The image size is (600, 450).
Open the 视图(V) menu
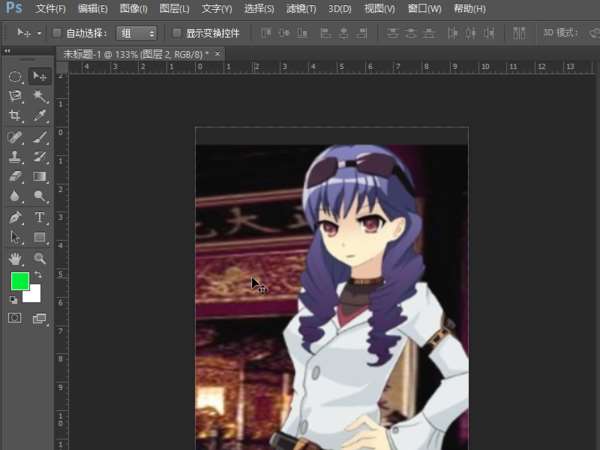380,8
